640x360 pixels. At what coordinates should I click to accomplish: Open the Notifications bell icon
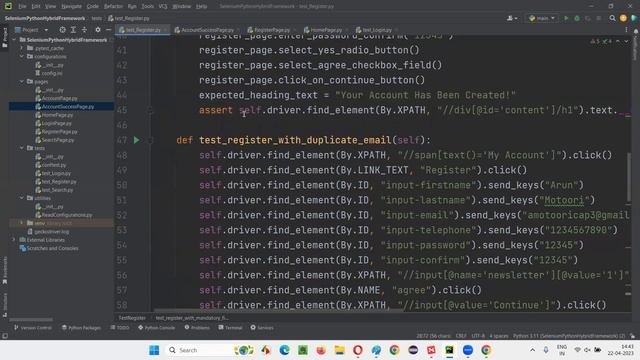point(636,31)
